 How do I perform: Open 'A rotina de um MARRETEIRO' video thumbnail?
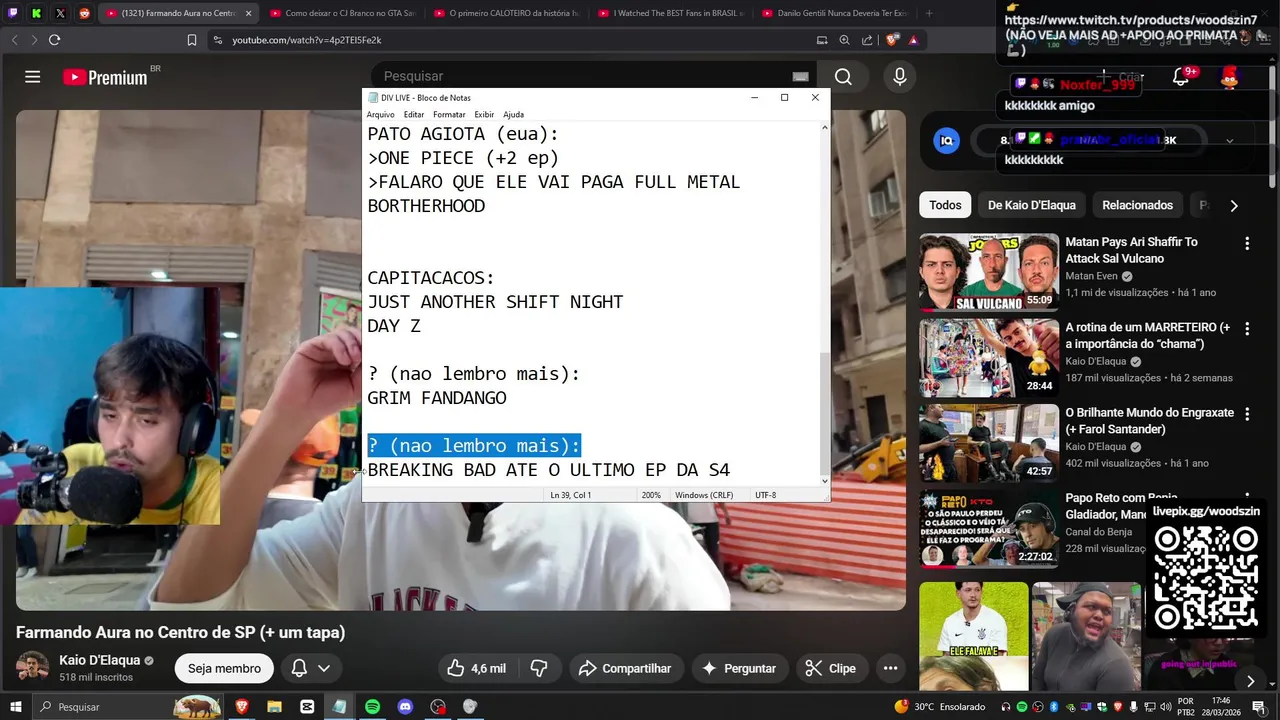[989, 357]
